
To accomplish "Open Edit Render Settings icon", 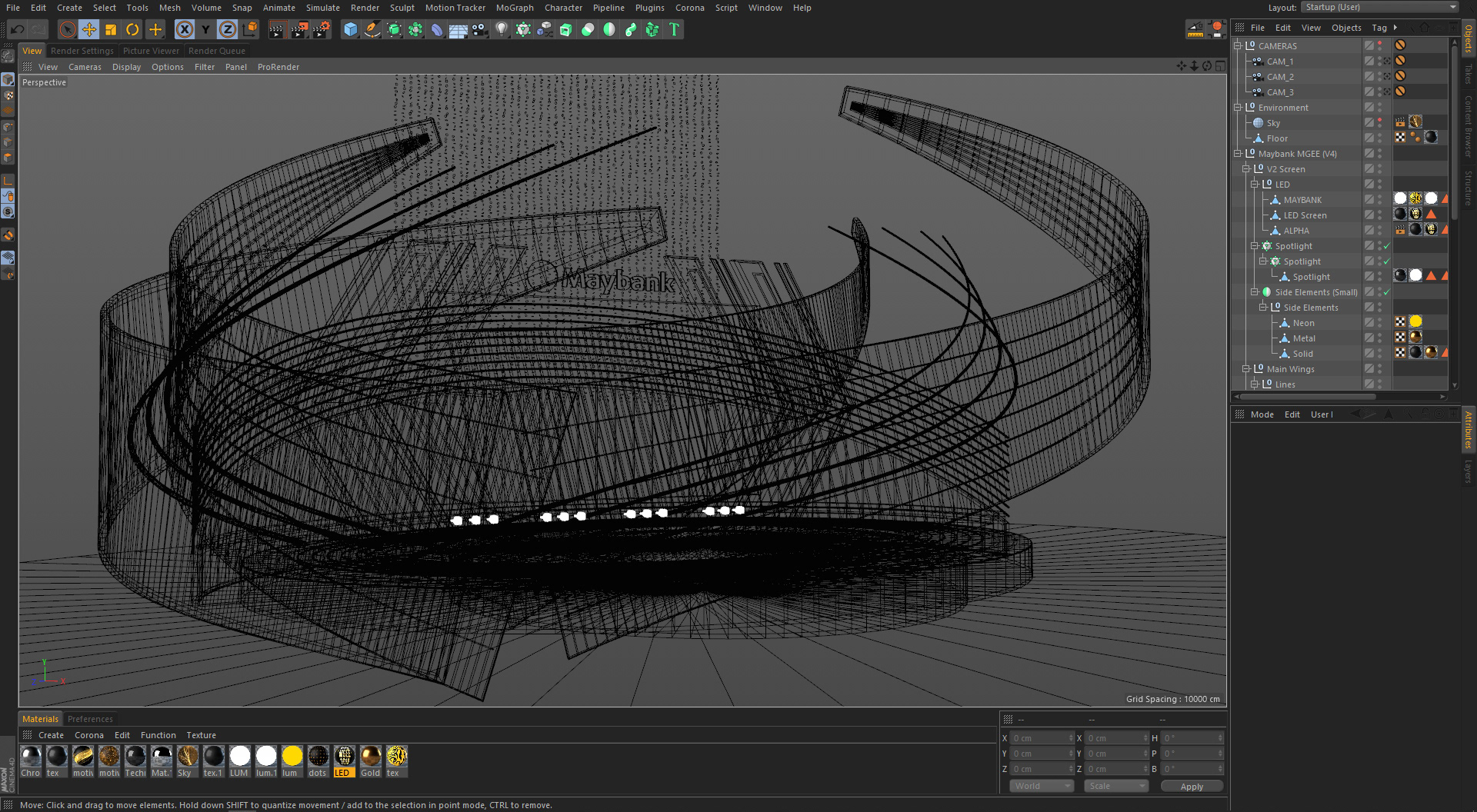I will coord(322,29).
